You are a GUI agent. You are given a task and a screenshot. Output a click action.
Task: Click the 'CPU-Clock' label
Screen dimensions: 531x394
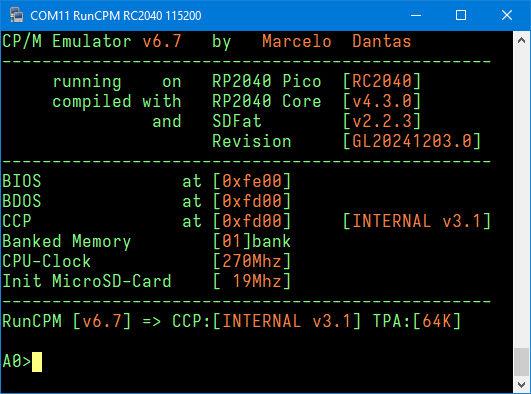coord(46,261)
